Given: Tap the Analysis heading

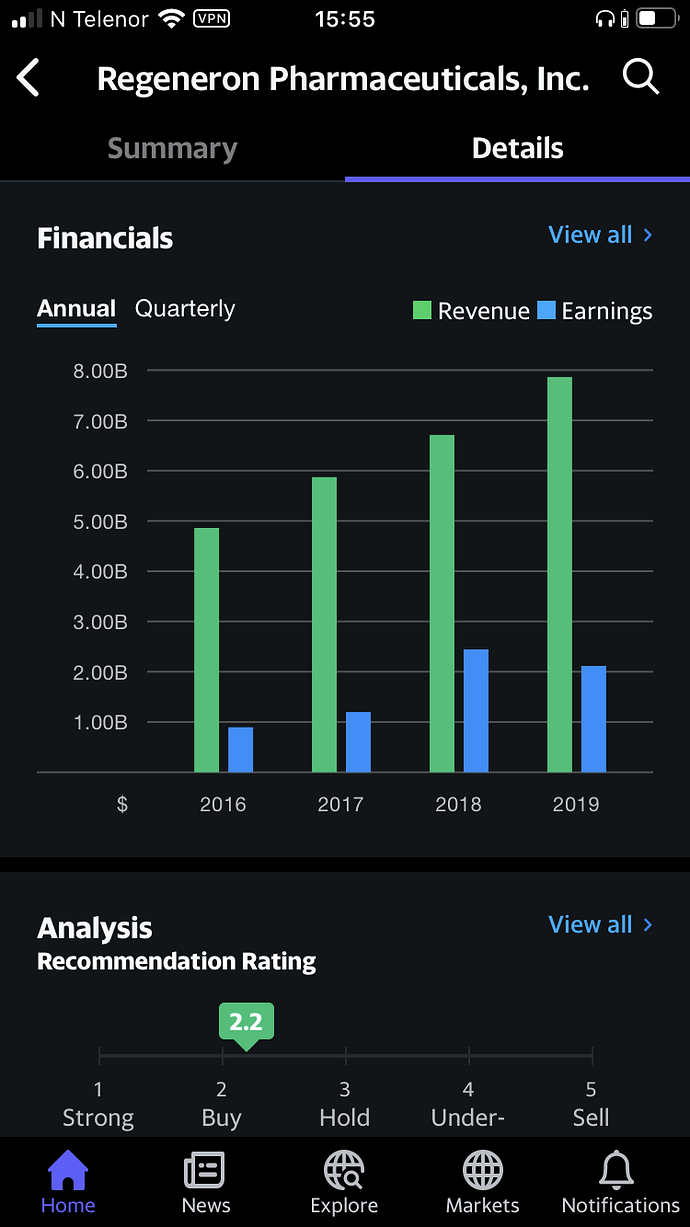Looking at the screenshot, I should [x=95, y=928].
